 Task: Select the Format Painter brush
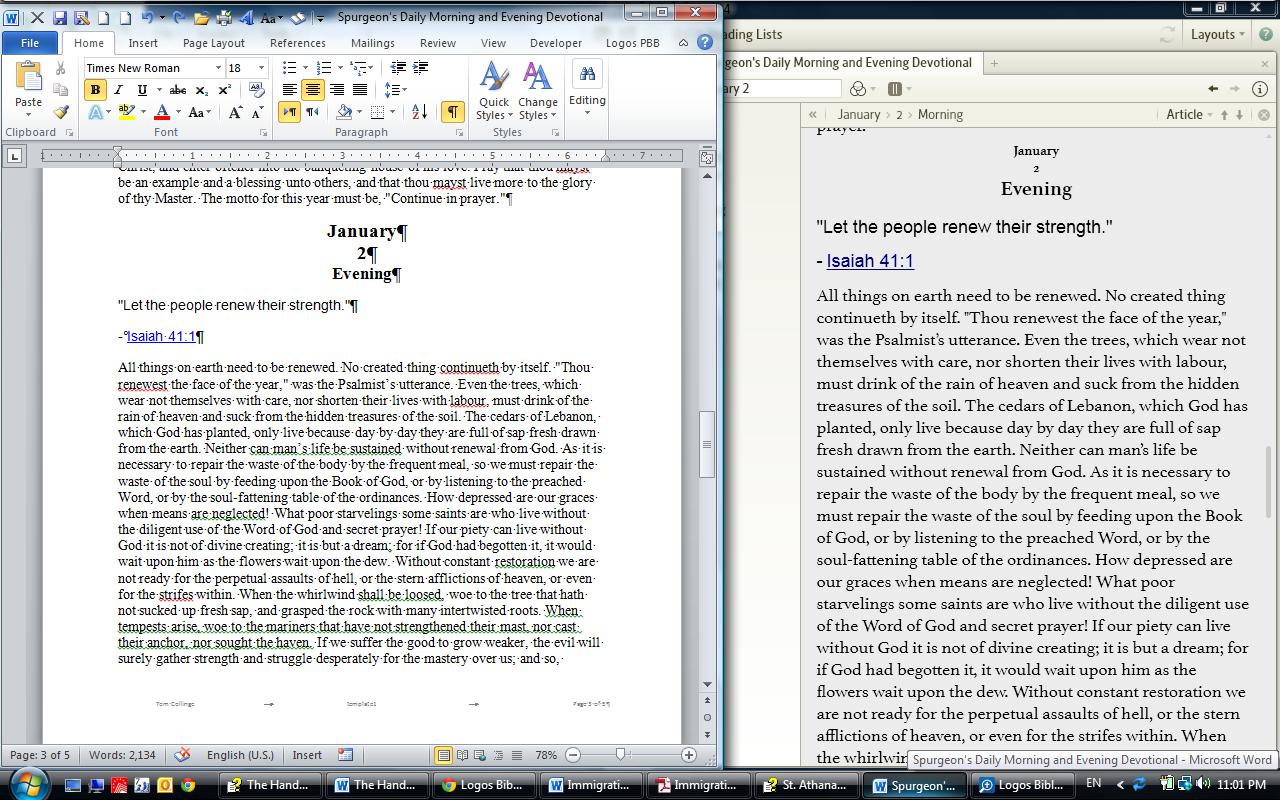[x=60, y=112]
